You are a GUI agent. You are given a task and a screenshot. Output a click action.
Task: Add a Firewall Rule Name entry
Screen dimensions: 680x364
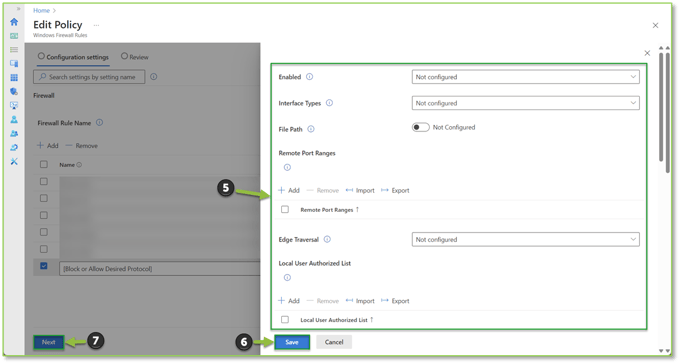pos(48,146)
